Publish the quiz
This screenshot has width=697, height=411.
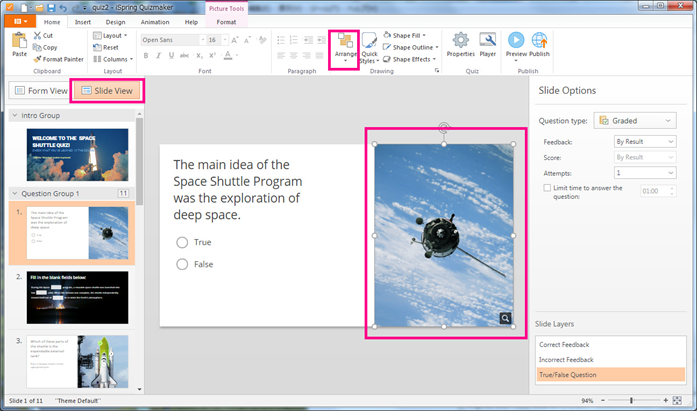pyautogui.click(x=539, y=44)
